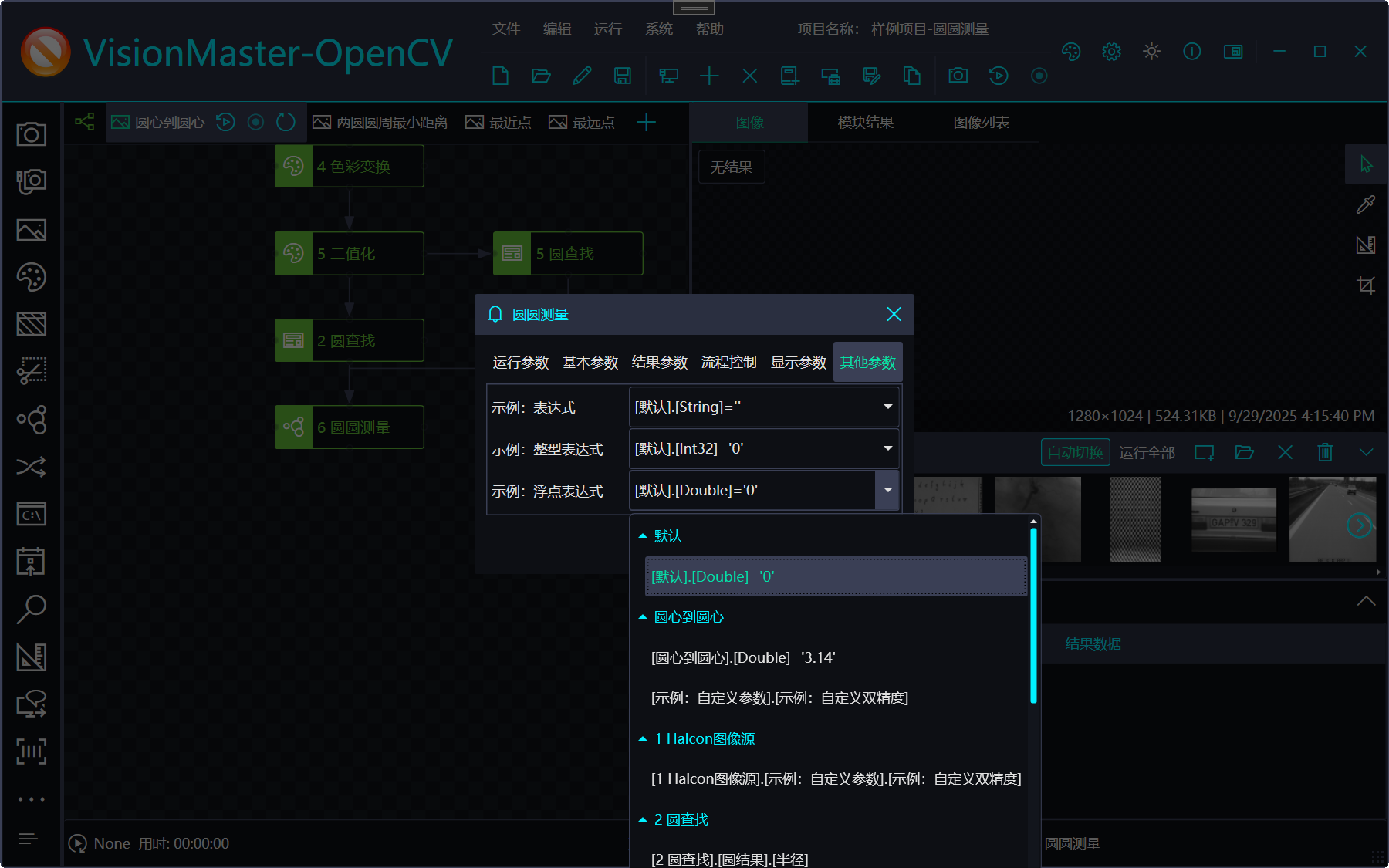This screenshot has height=868, width=1389.
Task: Select the measurement nodes tool in left sidebar
Action: [31, 419]
